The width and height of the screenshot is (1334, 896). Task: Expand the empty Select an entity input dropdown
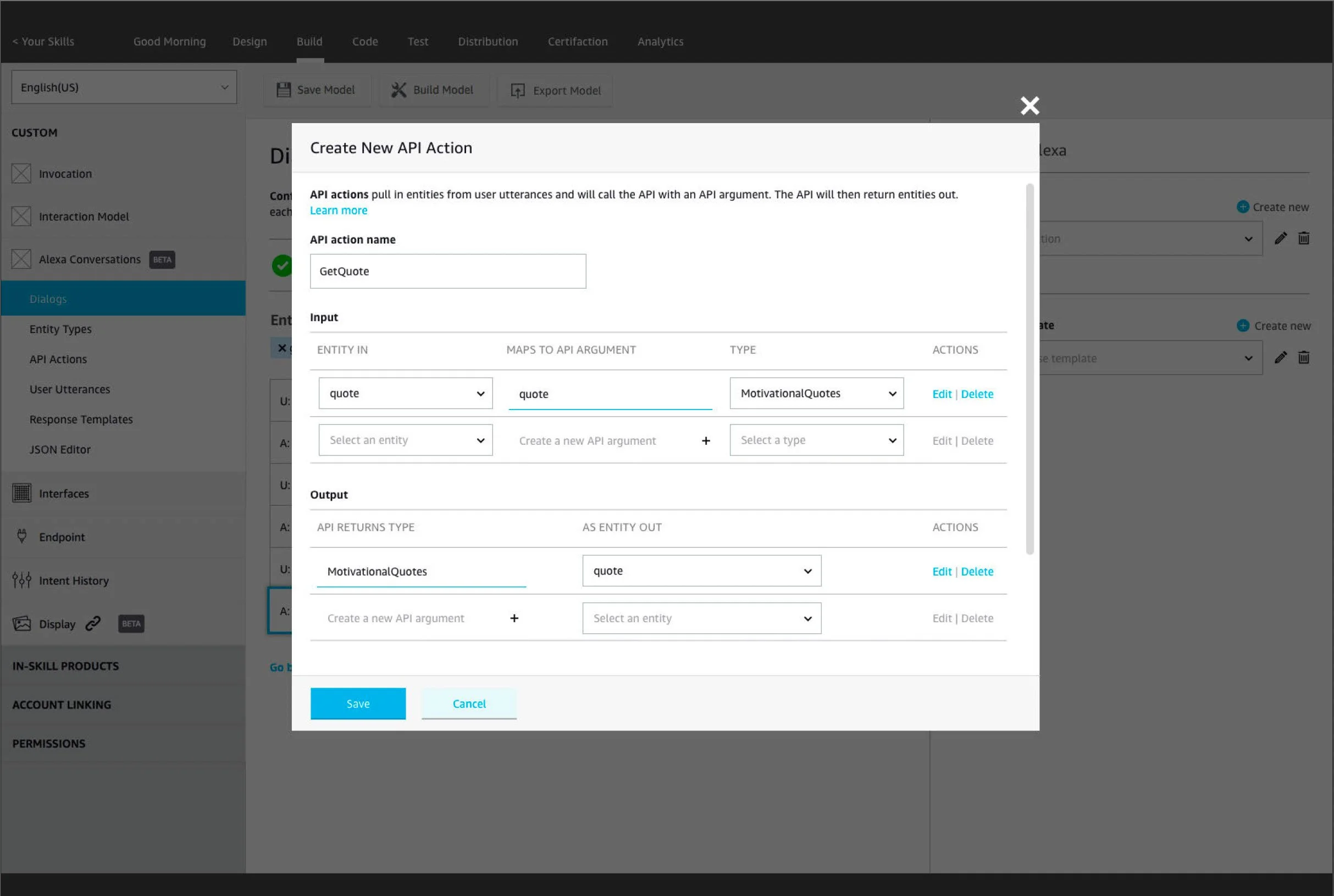[x=405, y=440]
